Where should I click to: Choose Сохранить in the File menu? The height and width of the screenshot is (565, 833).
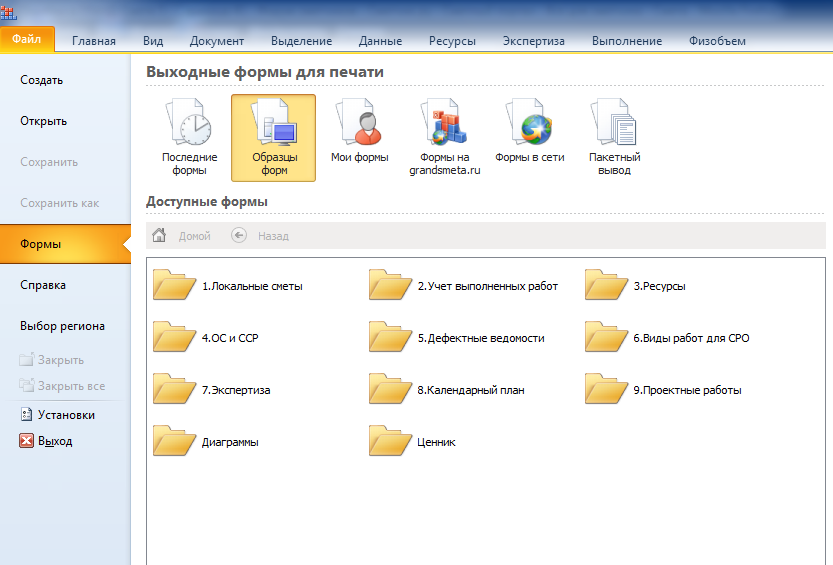[65, 161]
